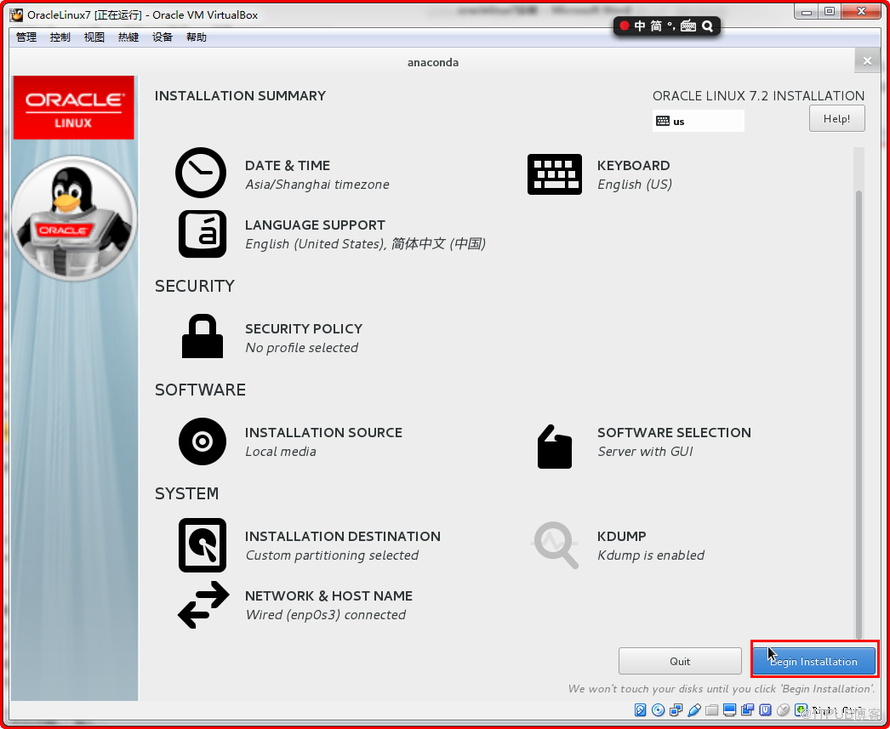The height and width of the screenshot is (729, 890).
Task: Click 'Custom partitioning selected' text
Action: (x=332, y=555)
